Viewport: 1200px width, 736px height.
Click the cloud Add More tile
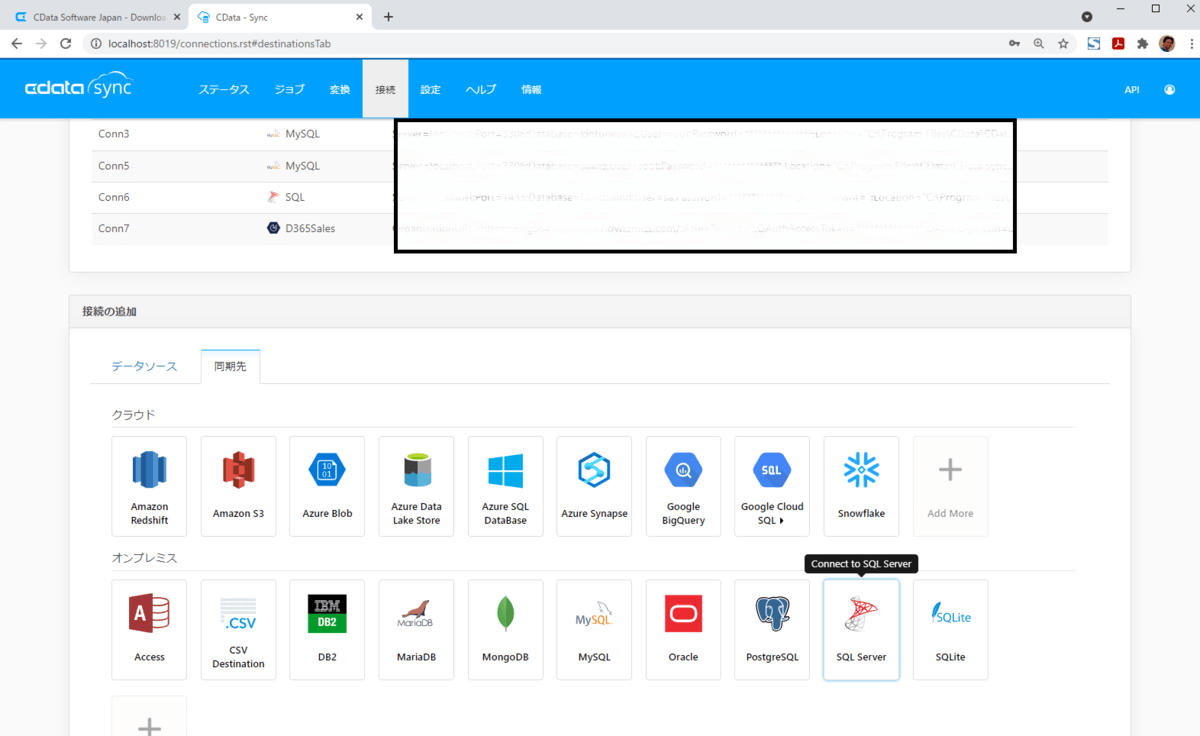pos(950,486)
